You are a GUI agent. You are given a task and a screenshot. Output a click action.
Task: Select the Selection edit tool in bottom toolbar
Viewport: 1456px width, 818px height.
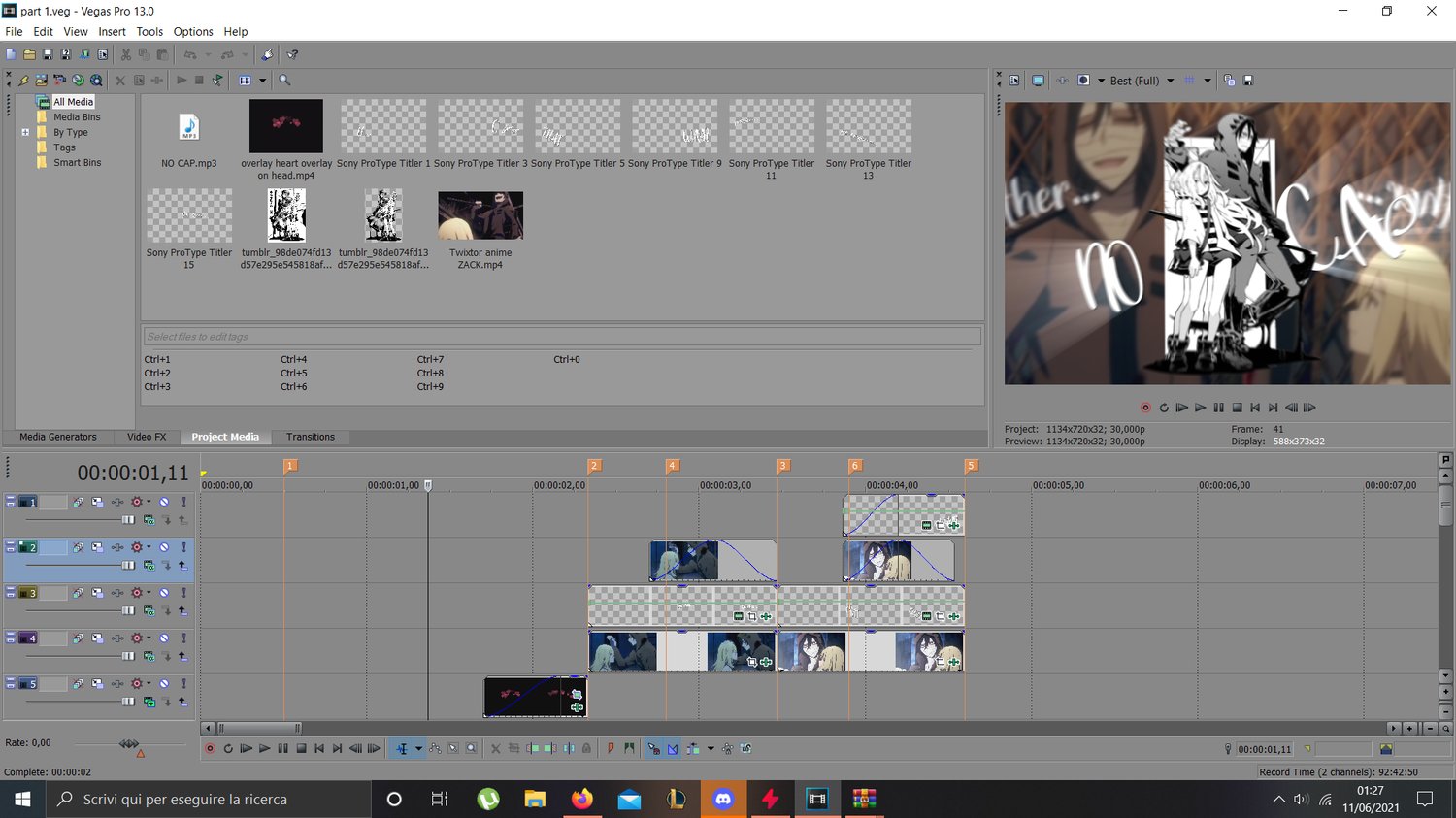pos(453,748)
